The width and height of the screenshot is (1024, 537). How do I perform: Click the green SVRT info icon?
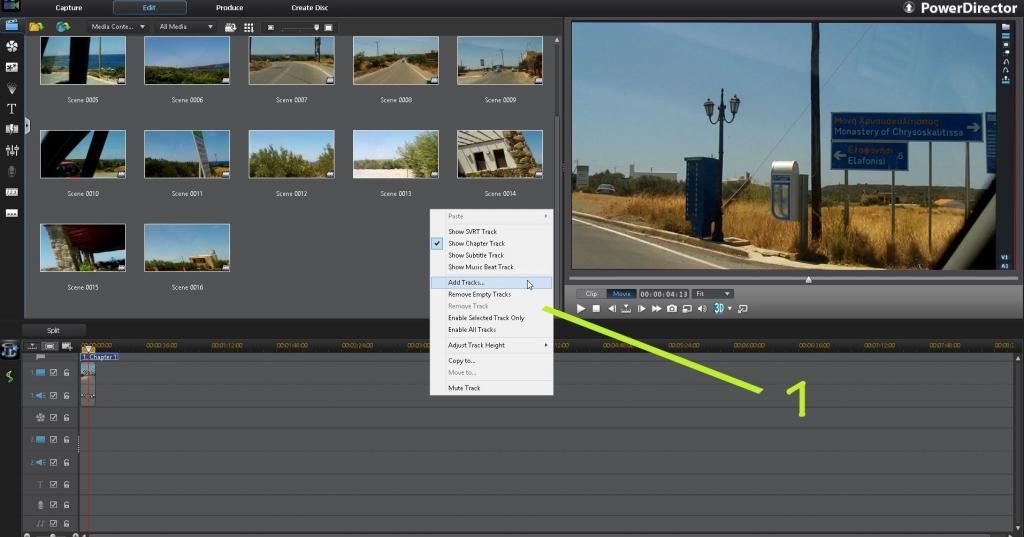9,376
